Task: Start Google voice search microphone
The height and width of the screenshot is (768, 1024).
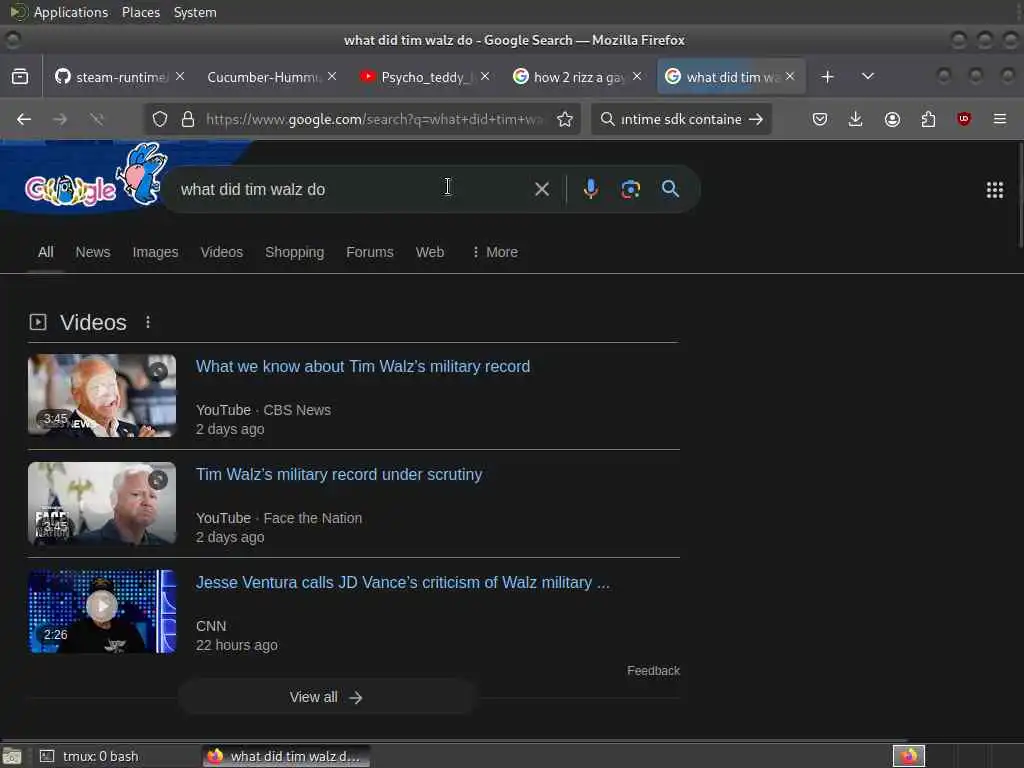Action: point(590,189)
